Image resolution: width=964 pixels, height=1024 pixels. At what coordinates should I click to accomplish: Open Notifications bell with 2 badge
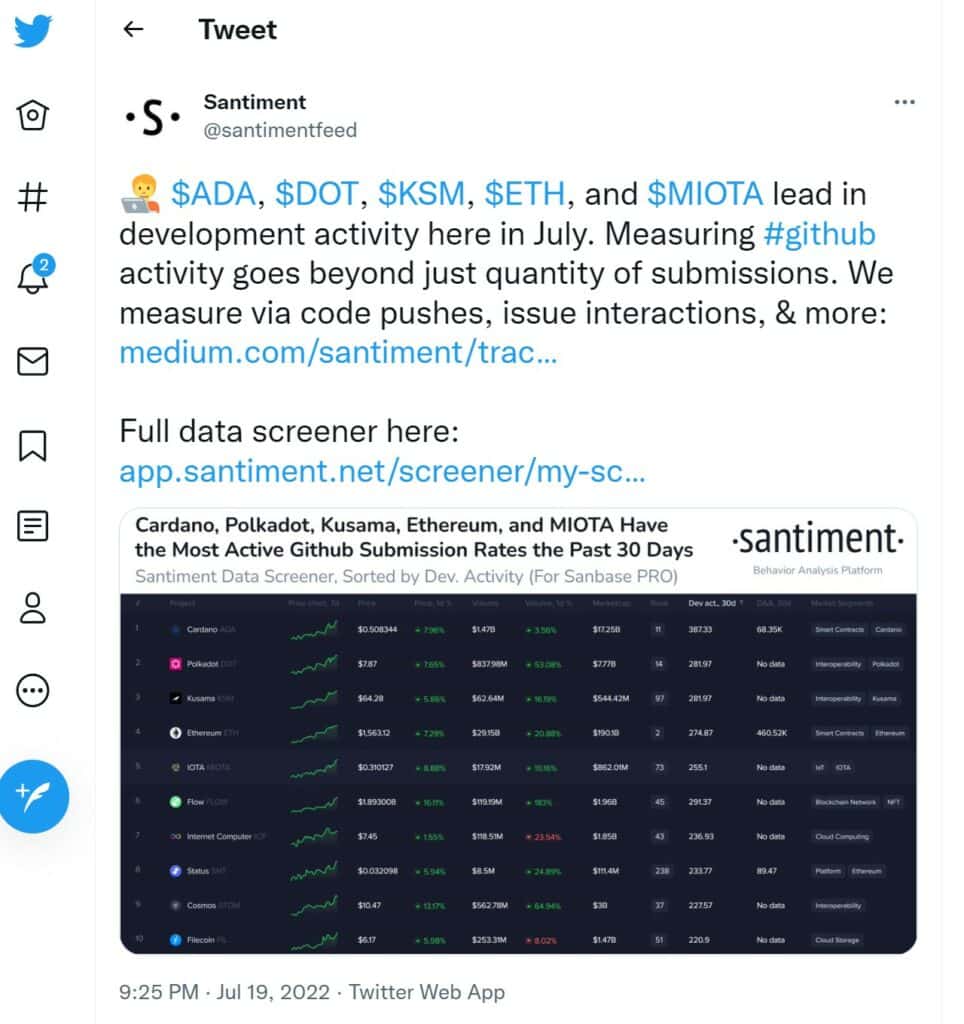coord(34,278)
